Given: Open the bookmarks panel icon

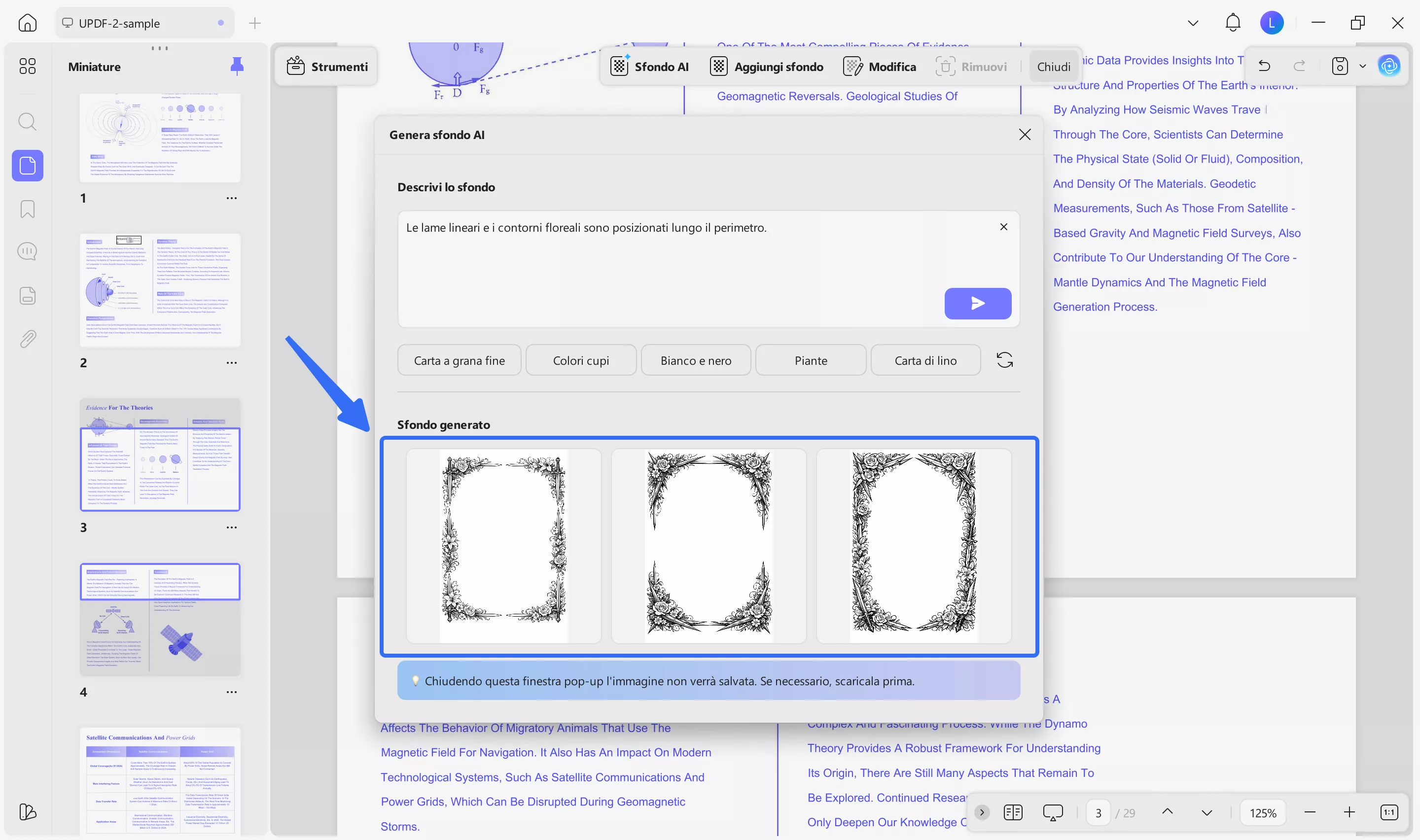Looking at the screenshot, I should coord(27,209).
